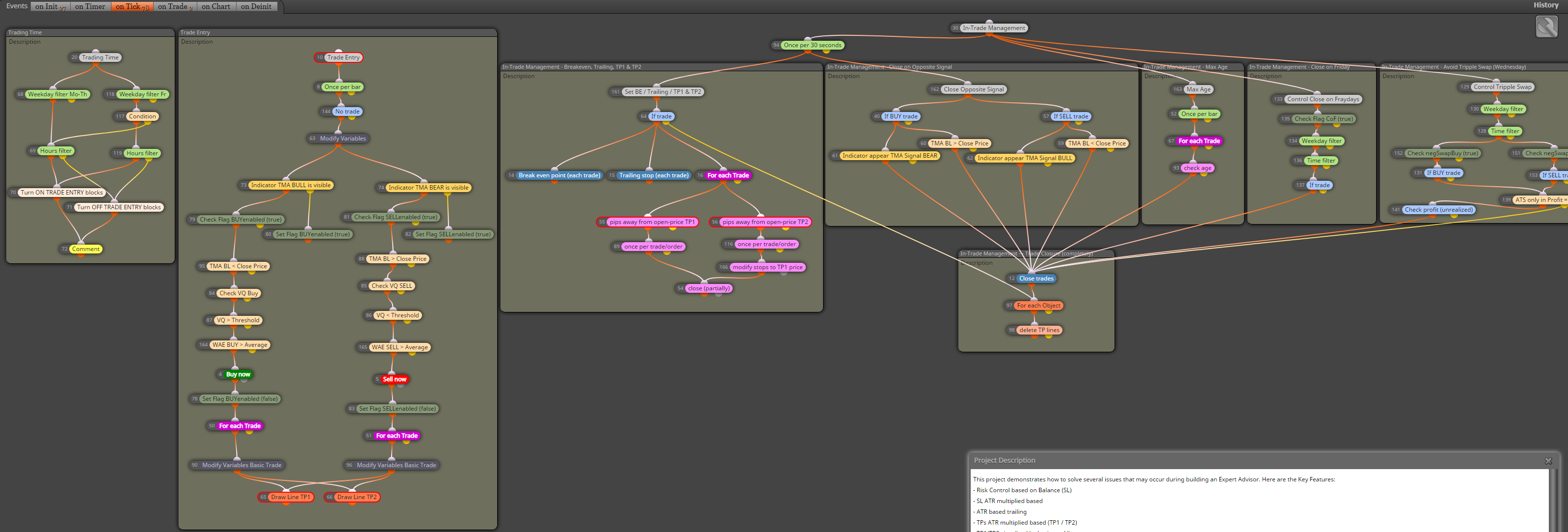
Task: Close the Project Description panel
Action: click(1548, 461)
